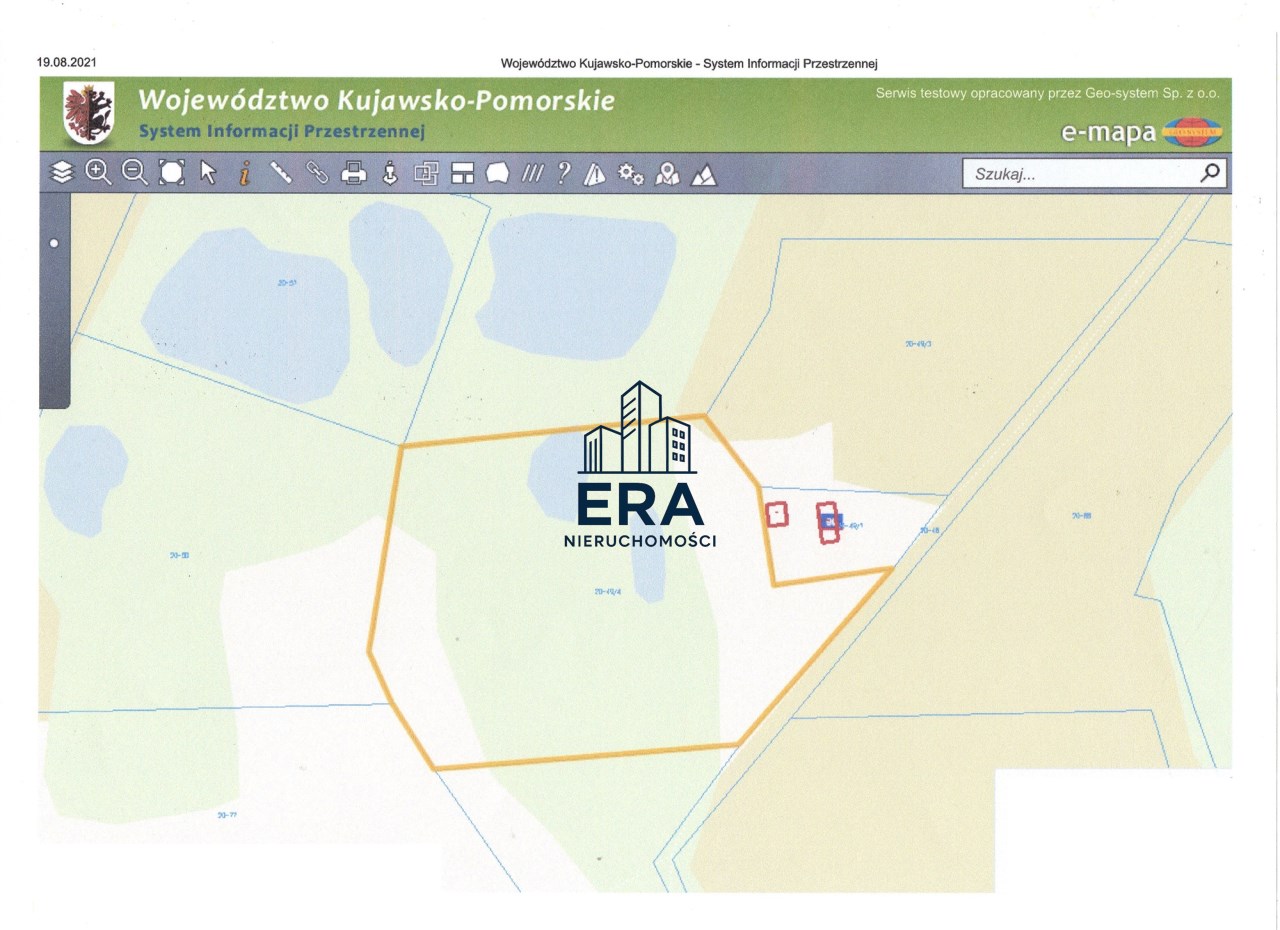Viewport: 1280px width, 930px height.
Task: Open the question mark help icon
Action: click(564, 173)
